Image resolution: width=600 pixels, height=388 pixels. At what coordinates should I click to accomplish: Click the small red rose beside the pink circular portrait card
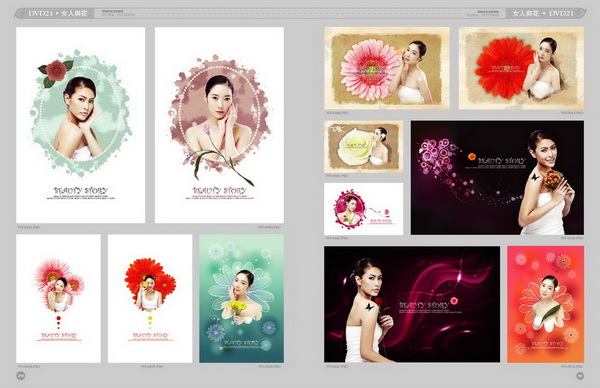tap(386, 212)
